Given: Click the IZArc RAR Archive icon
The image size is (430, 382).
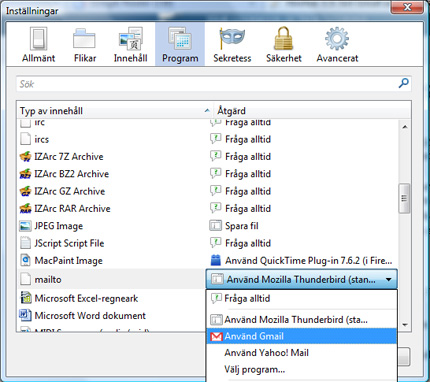Looking at the screenshot, I should [26, 209].
